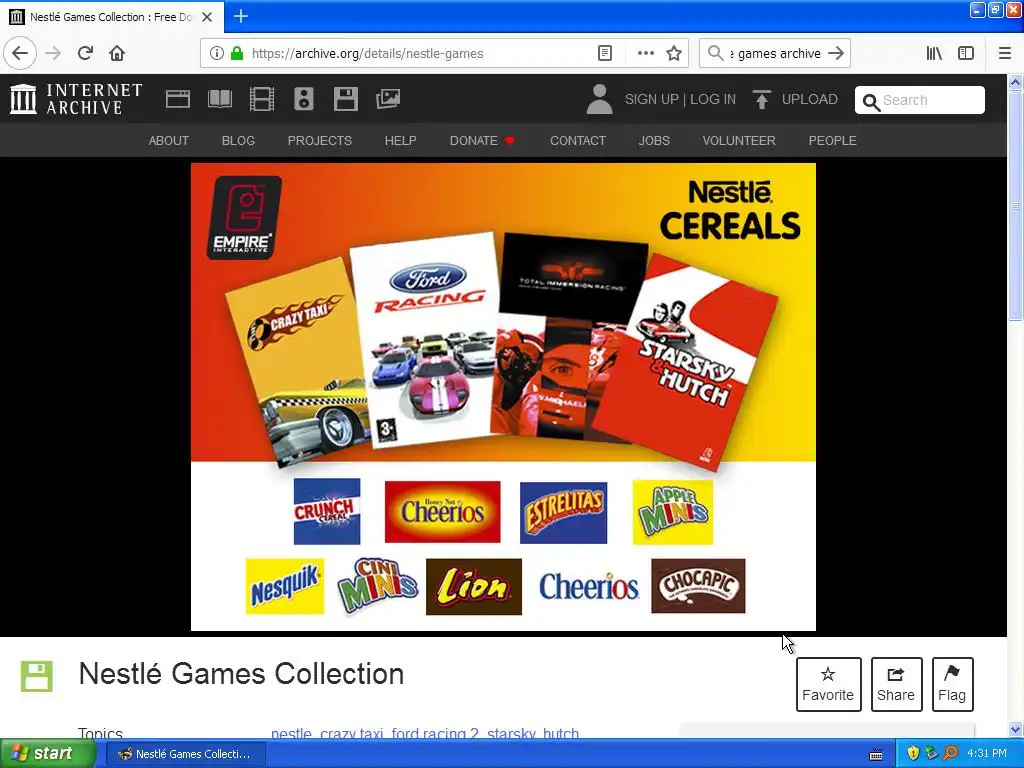The height and width of the screenshot is (768, 1024).
Task: Click the green secure padlock icon
Action: (x=237, y=53)
